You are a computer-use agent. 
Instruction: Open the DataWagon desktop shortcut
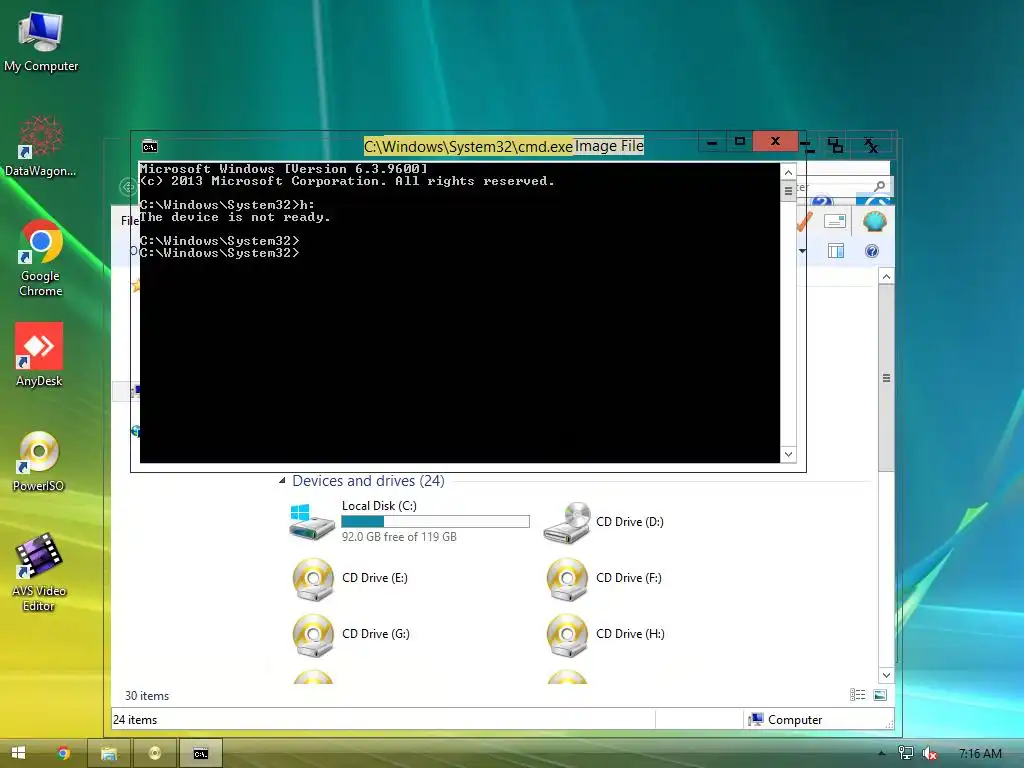(40, 146)
